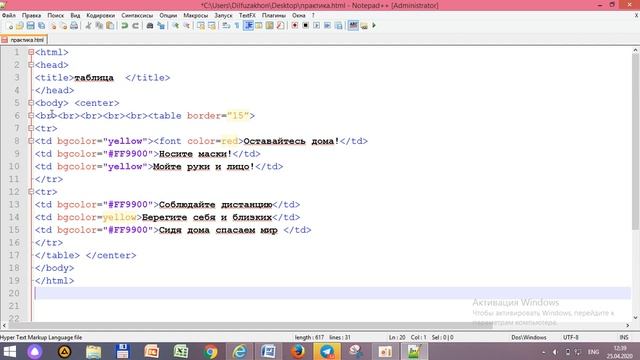Open Windows Start button on taskbar

[9, 351]
